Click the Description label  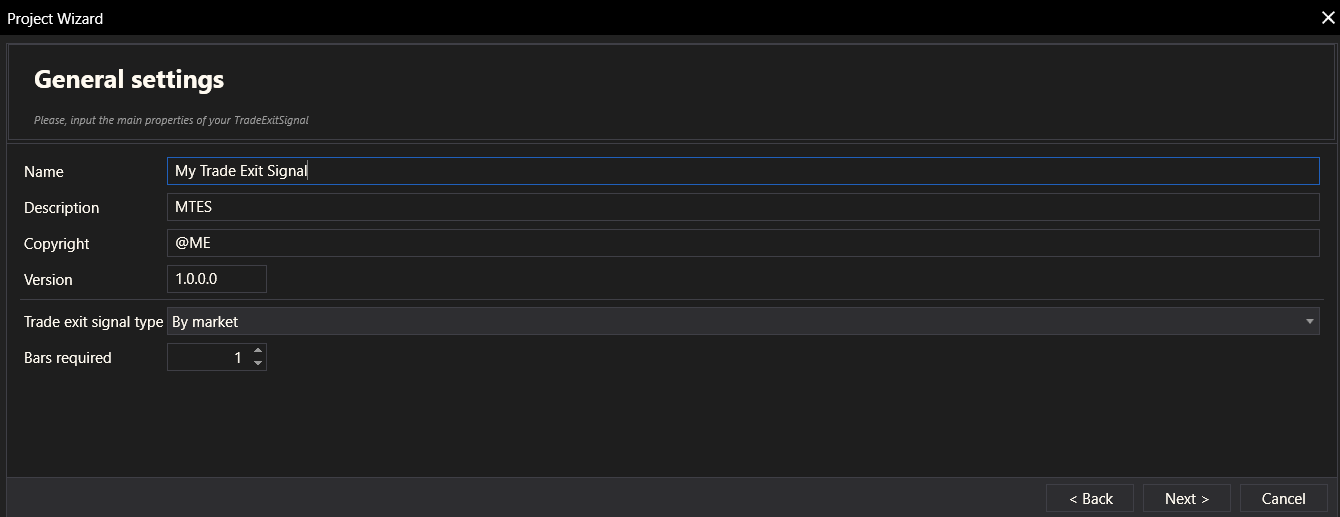tap(62, 208)
